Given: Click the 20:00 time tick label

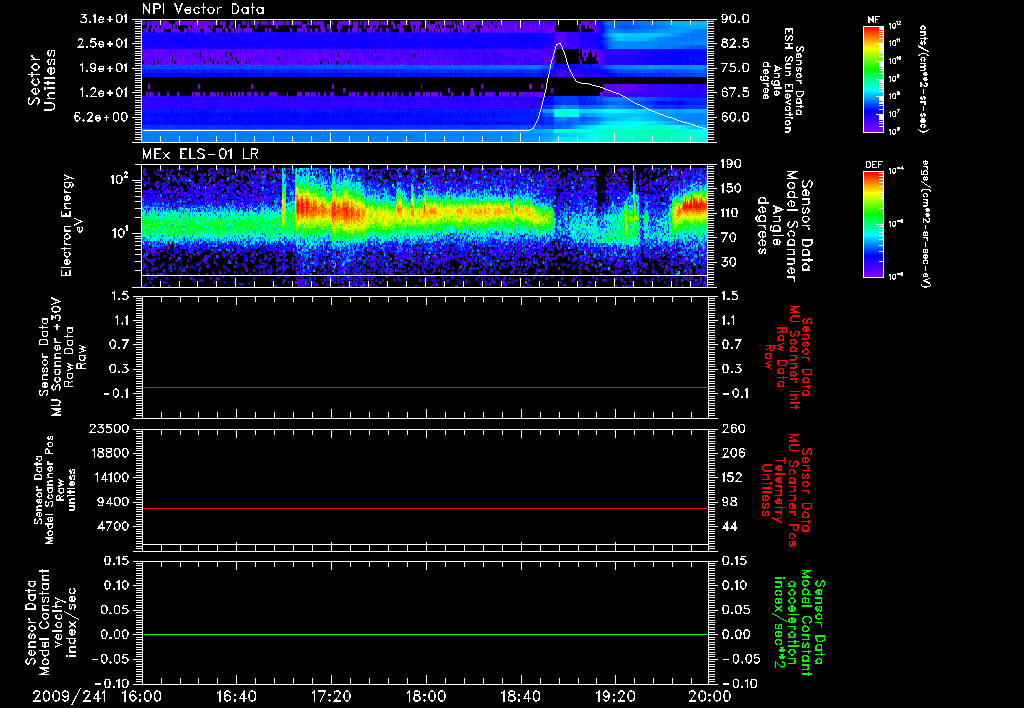Looking at the screenshot, I should tap(710, 697).
